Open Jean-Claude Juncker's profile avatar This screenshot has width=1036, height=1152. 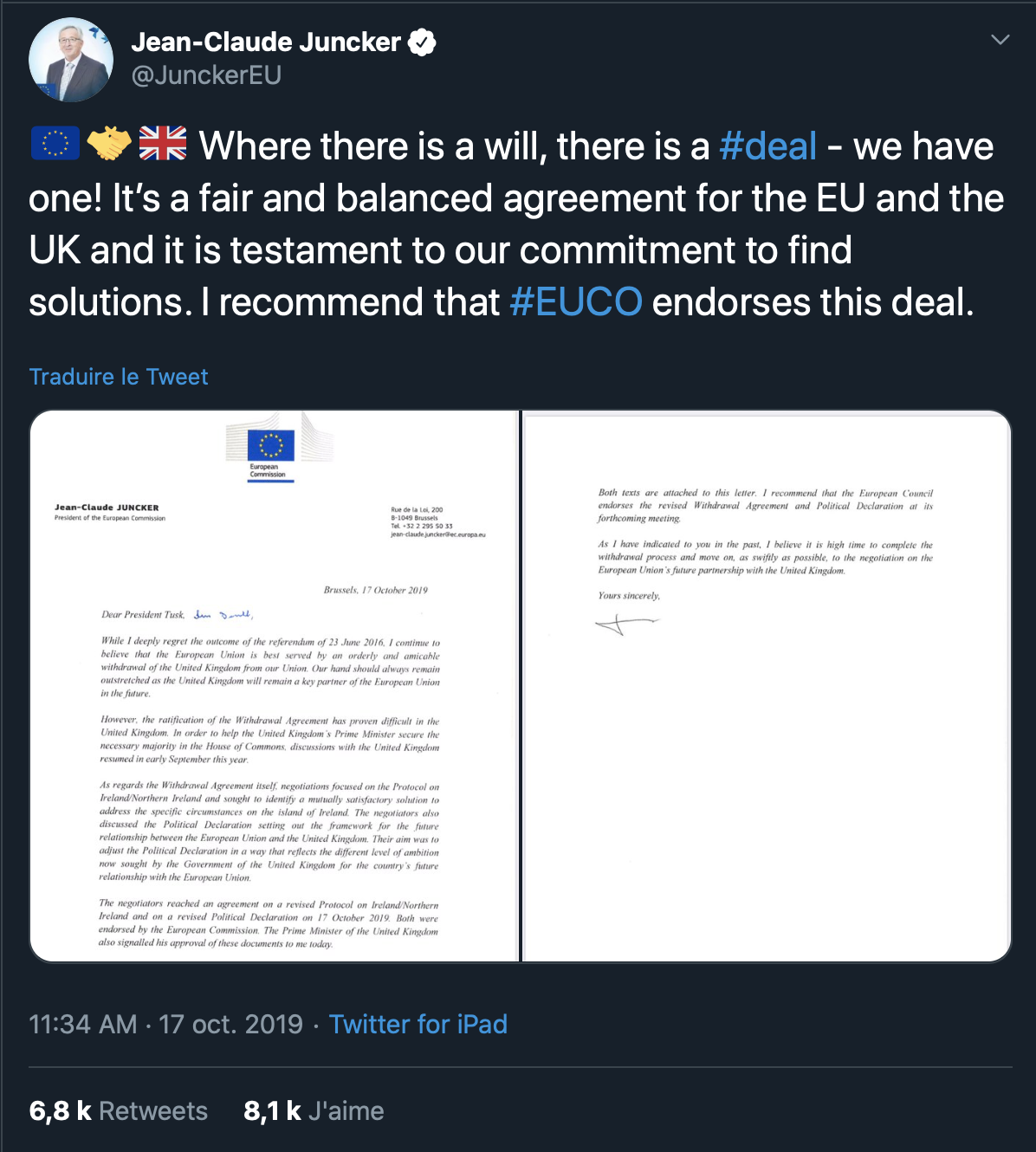(71, 60)
